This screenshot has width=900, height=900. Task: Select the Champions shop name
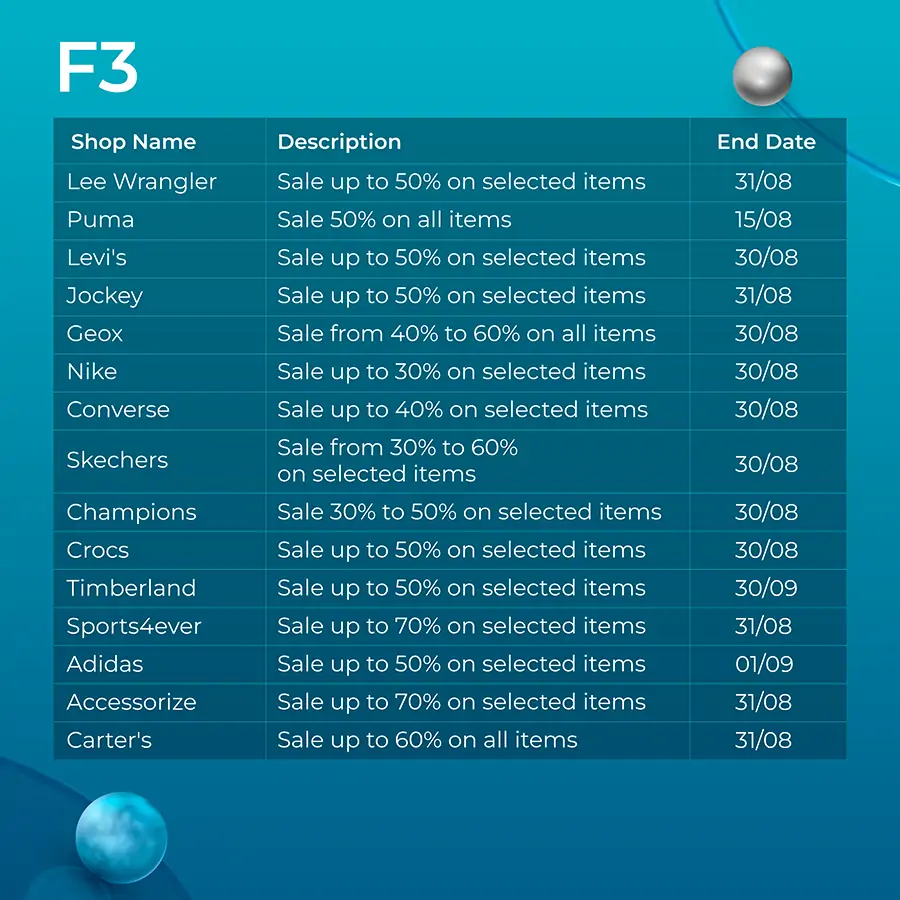tap(131, 513)
